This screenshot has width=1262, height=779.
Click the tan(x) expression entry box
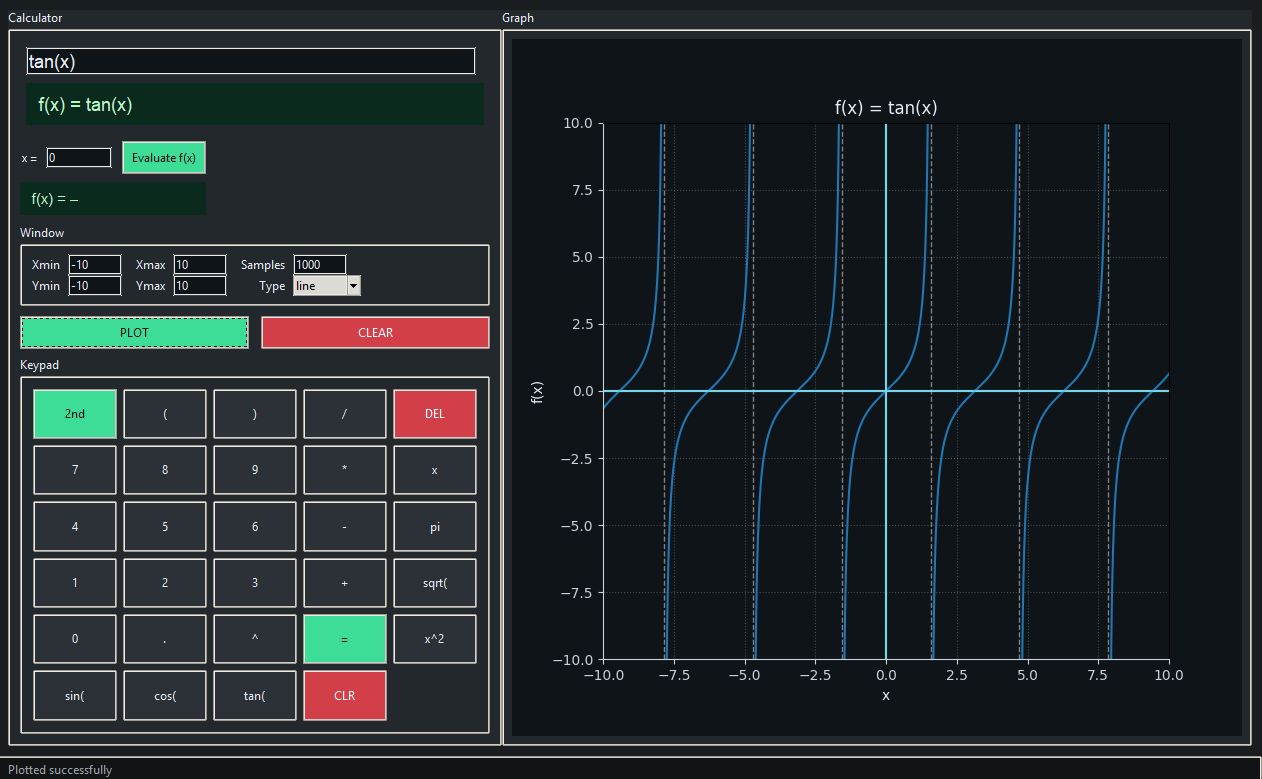(x=250, y=61)
